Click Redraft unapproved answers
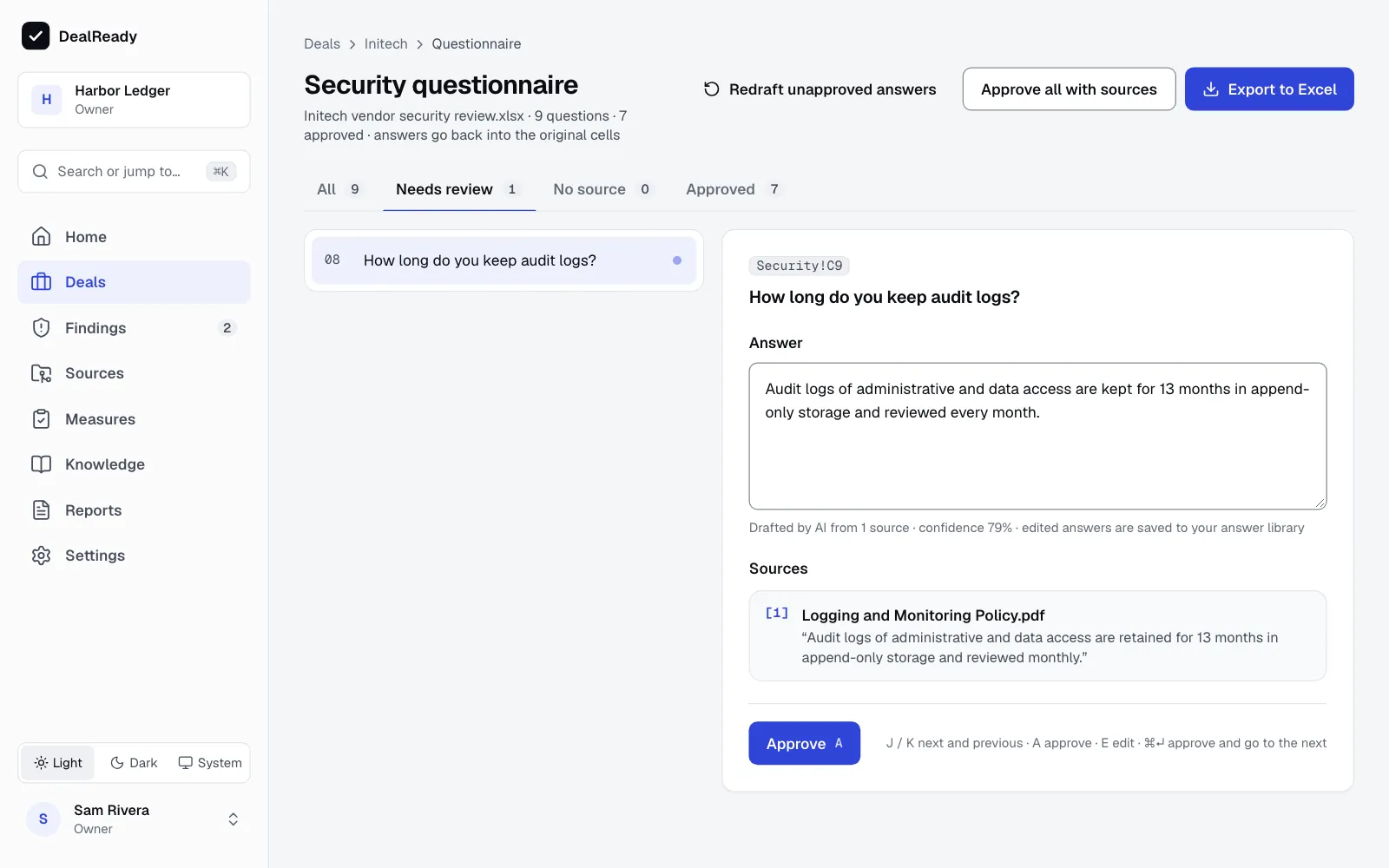This screenshot has width=1389, height=868. [x=820, y=89]
